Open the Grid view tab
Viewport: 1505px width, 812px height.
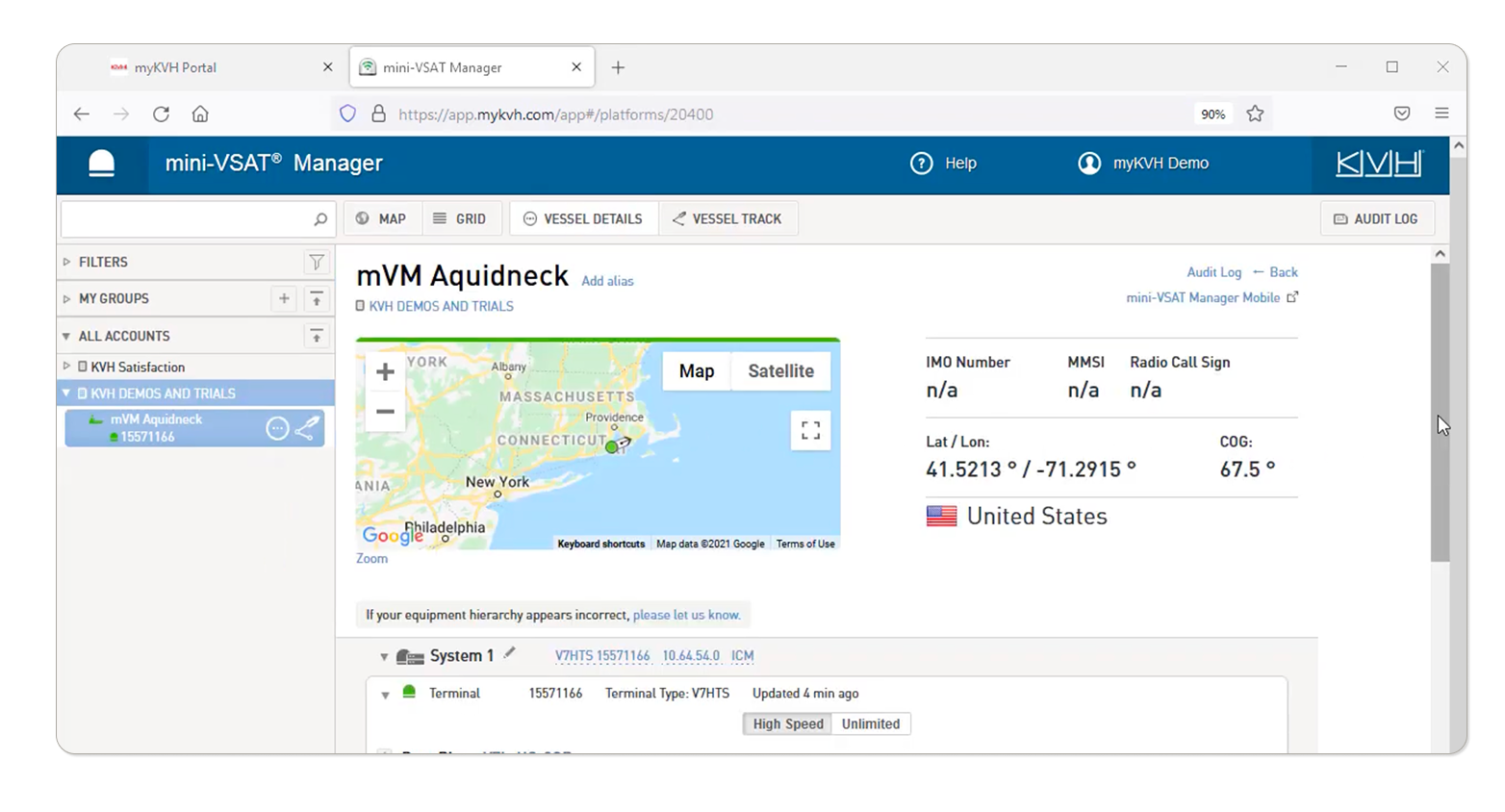click(x=459, y=219)
